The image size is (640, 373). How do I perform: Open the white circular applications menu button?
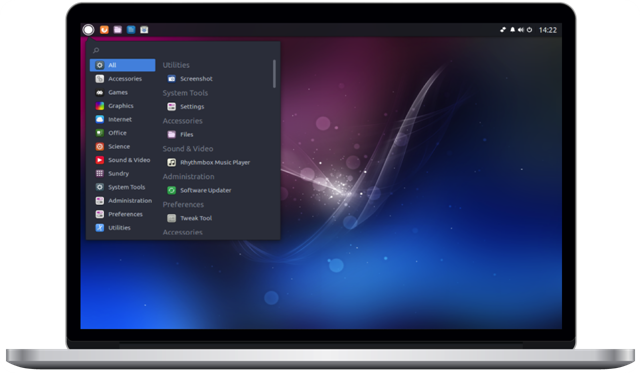point(88,30)
